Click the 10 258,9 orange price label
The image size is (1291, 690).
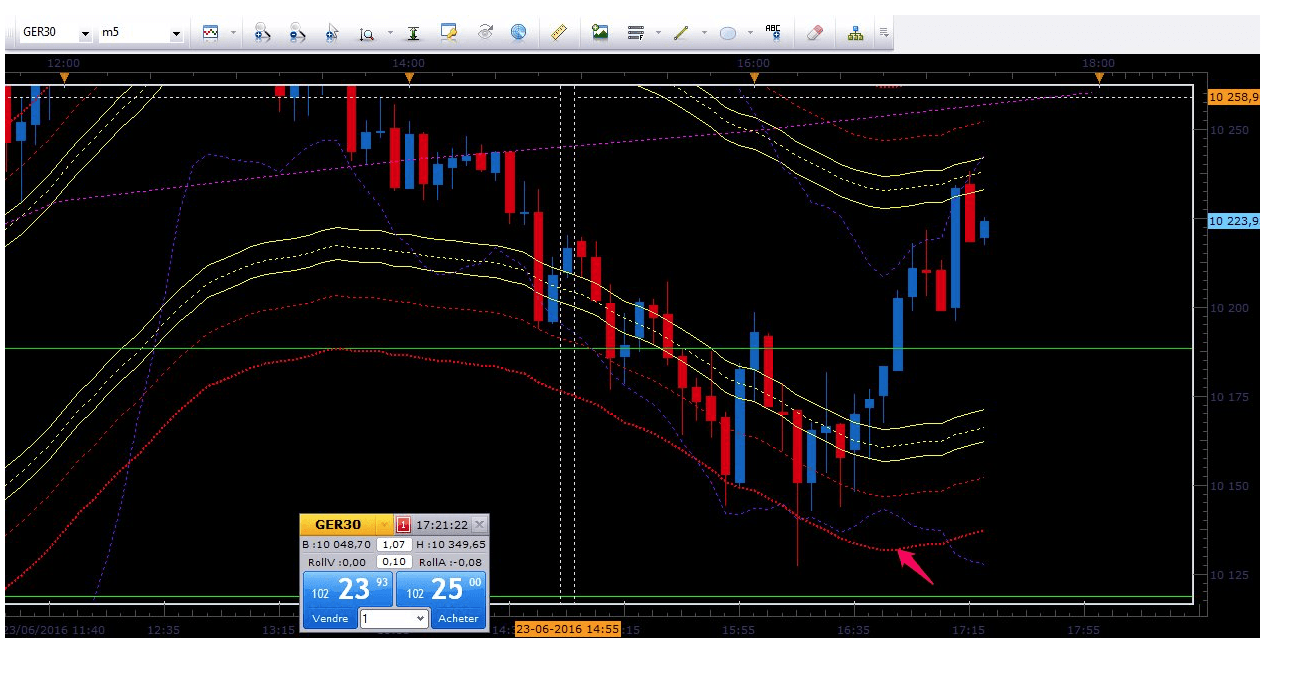click(1233, 97)
